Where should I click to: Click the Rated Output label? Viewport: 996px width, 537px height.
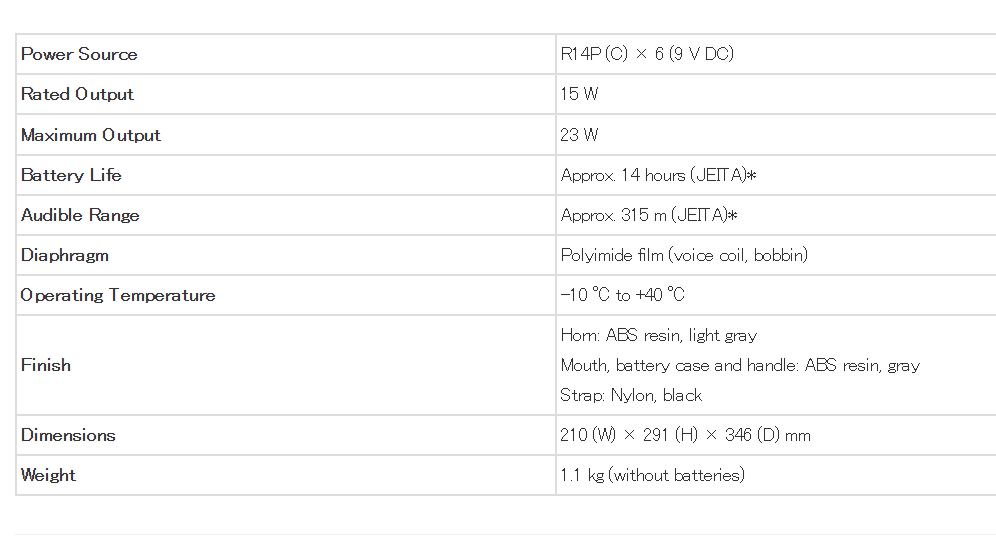tap(77, 94)
